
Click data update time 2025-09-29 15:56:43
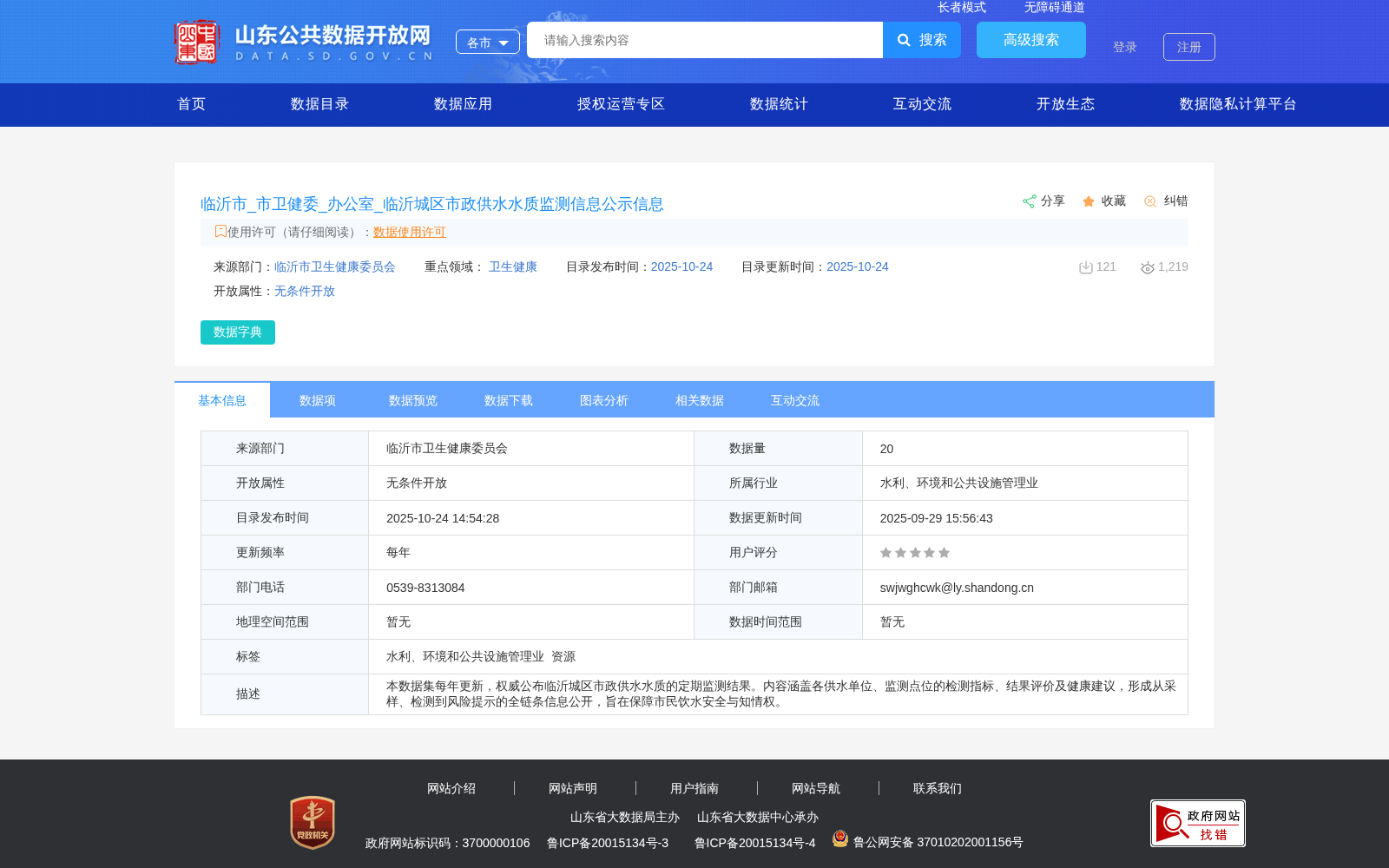(937, 518)
